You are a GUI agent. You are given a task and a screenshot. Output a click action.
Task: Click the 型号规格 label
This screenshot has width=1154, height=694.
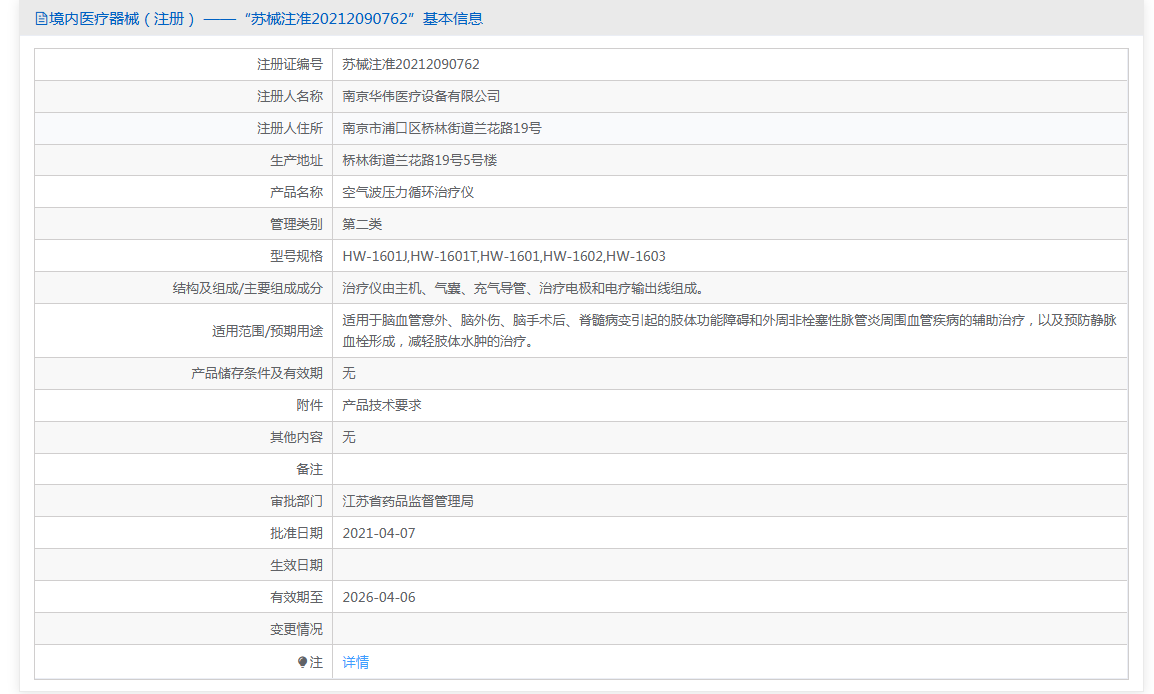[x=296, y=256]
